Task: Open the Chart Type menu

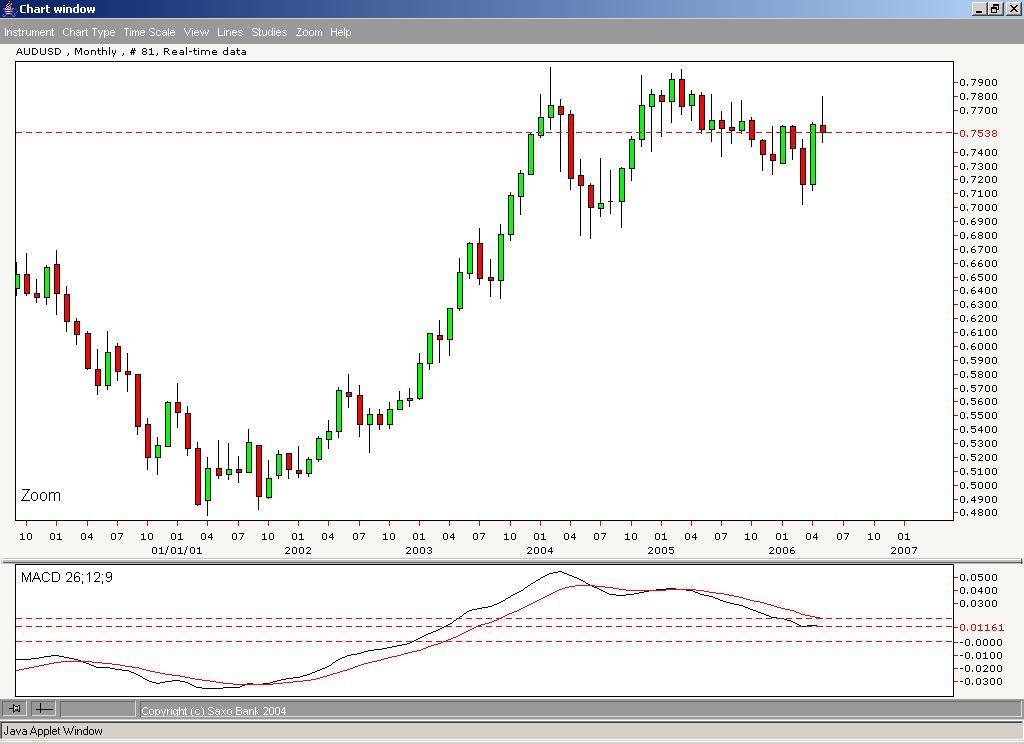Action: (x=89, y=31)
